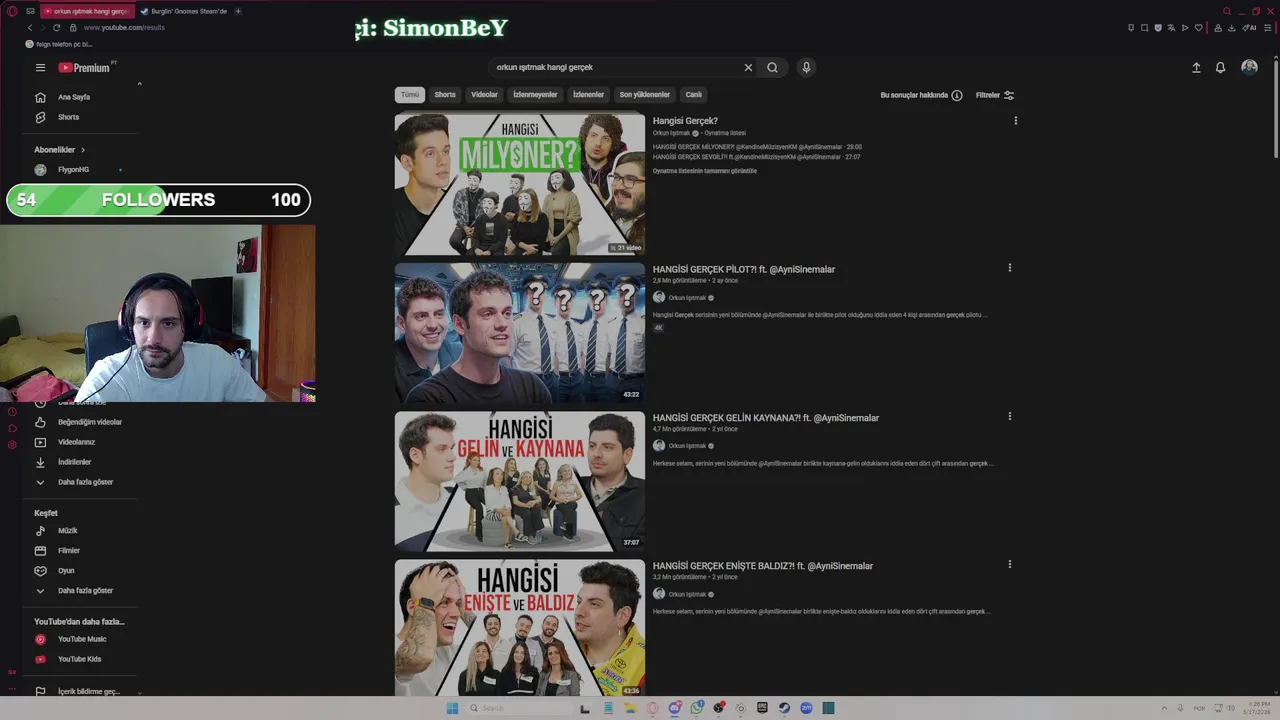
Task: Open YouTube Music link
Action: [72, 639]
